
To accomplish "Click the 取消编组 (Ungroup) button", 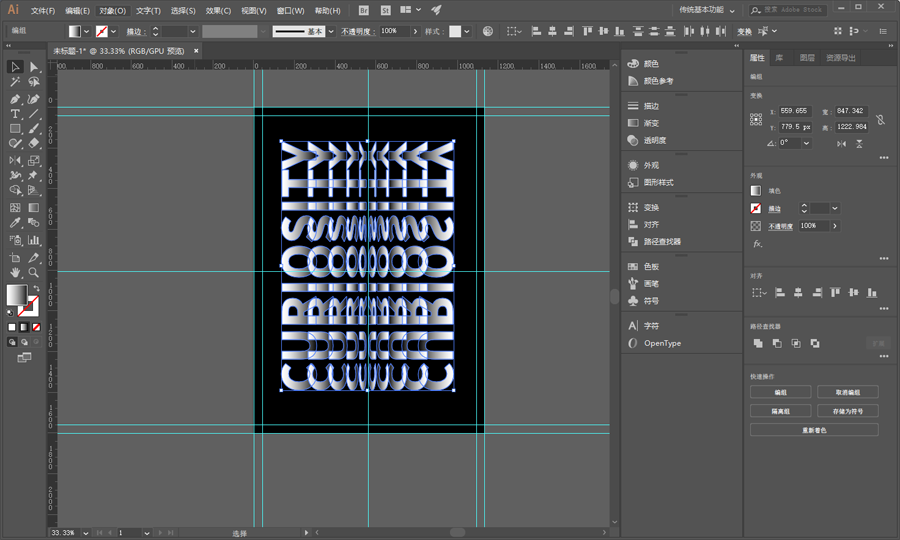I will (847, 392).
